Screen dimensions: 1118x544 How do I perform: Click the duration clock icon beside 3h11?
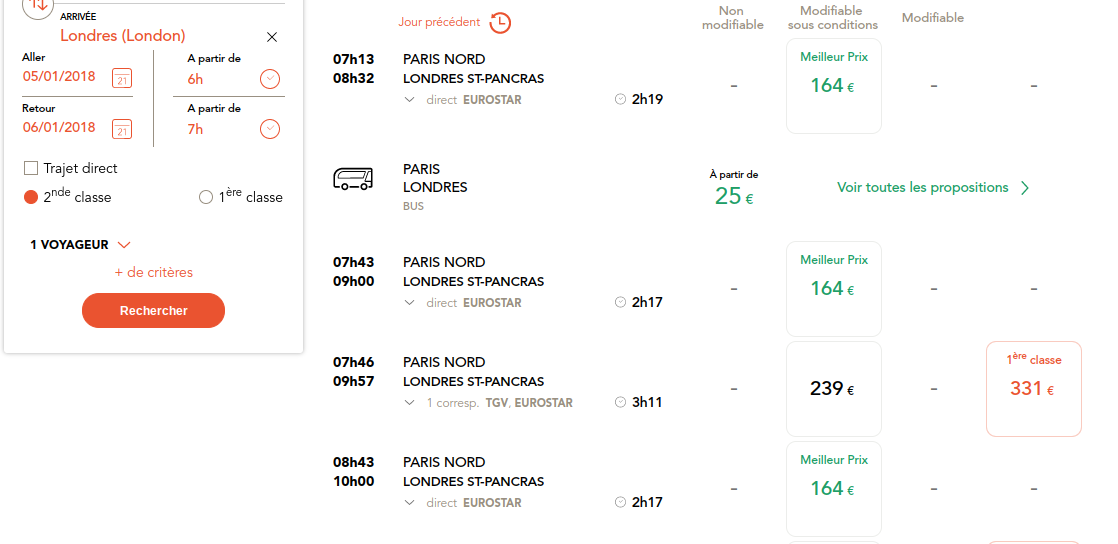620,402
